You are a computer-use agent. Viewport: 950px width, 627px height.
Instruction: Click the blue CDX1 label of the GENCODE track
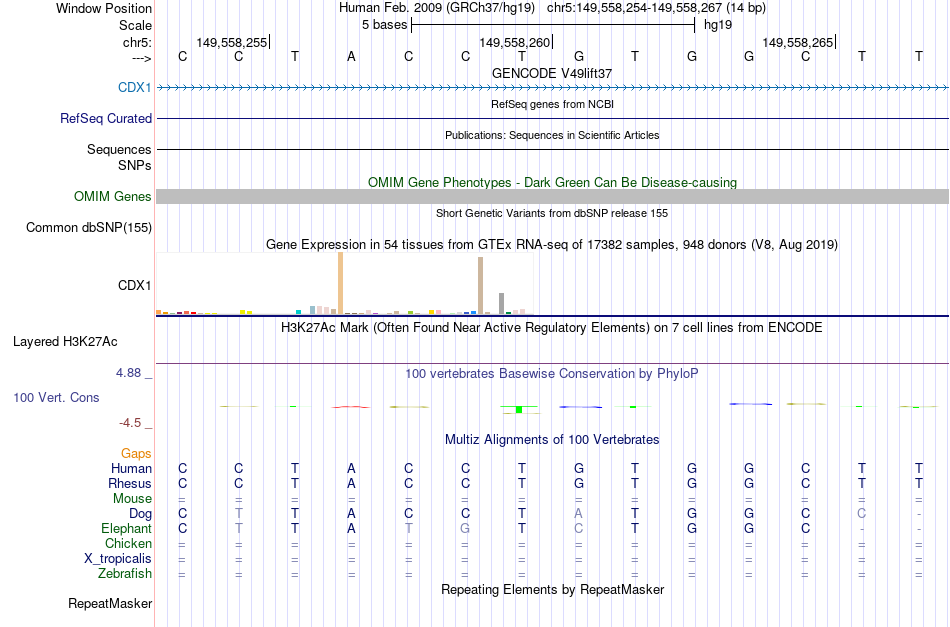(135, 87)
